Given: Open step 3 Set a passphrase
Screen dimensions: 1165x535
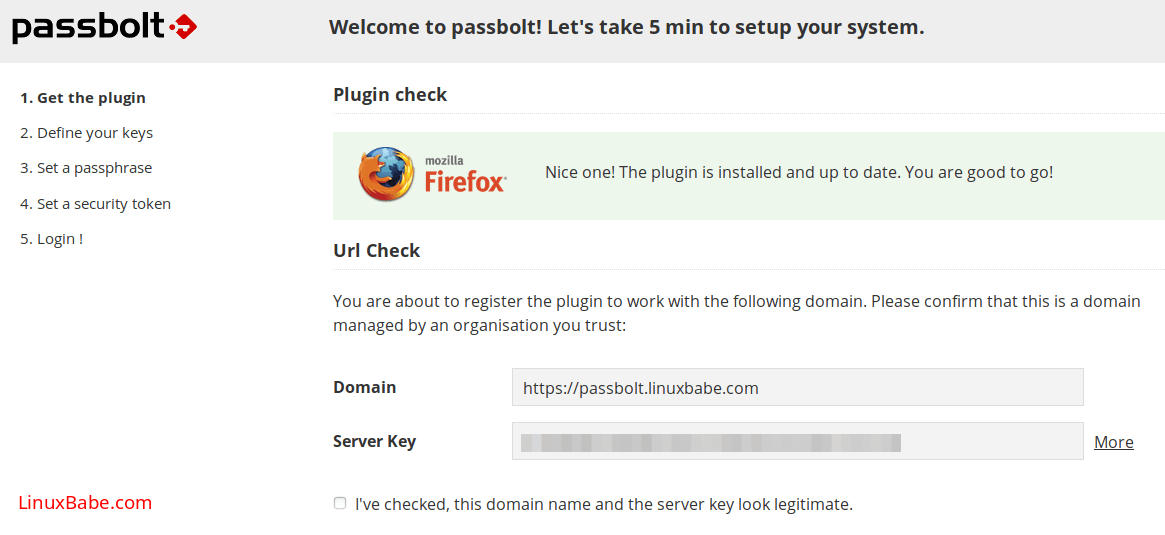Looking at the screenshot, I should (86, 168).
